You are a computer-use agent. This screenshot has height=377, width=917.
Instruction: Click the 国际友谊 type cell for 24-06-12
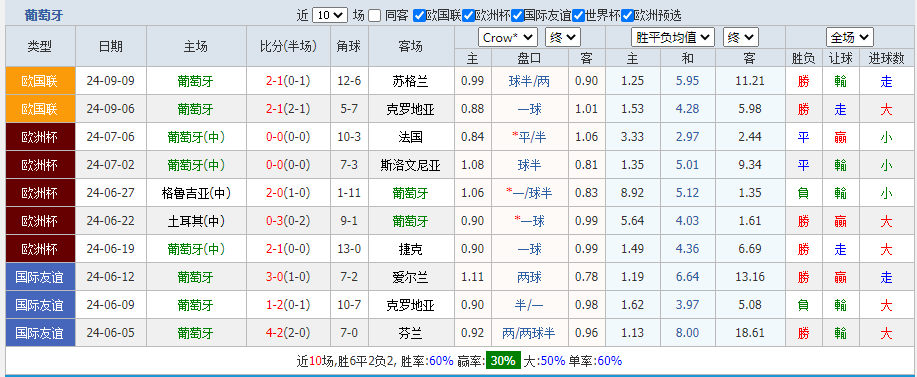click(40, 277)
